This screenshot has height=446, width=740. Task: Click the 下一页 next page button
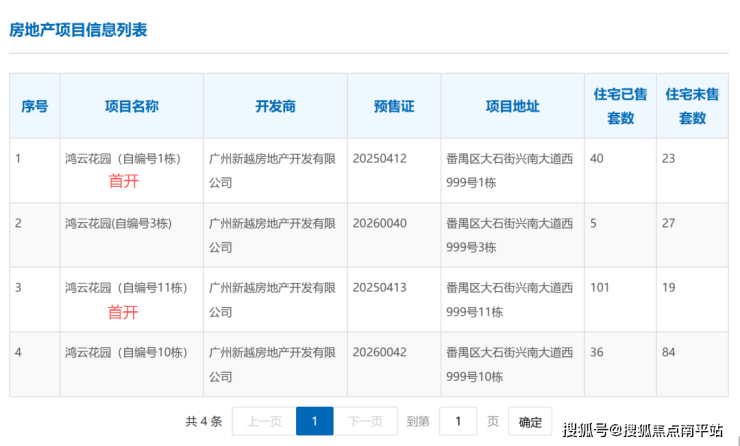(366, 421)
